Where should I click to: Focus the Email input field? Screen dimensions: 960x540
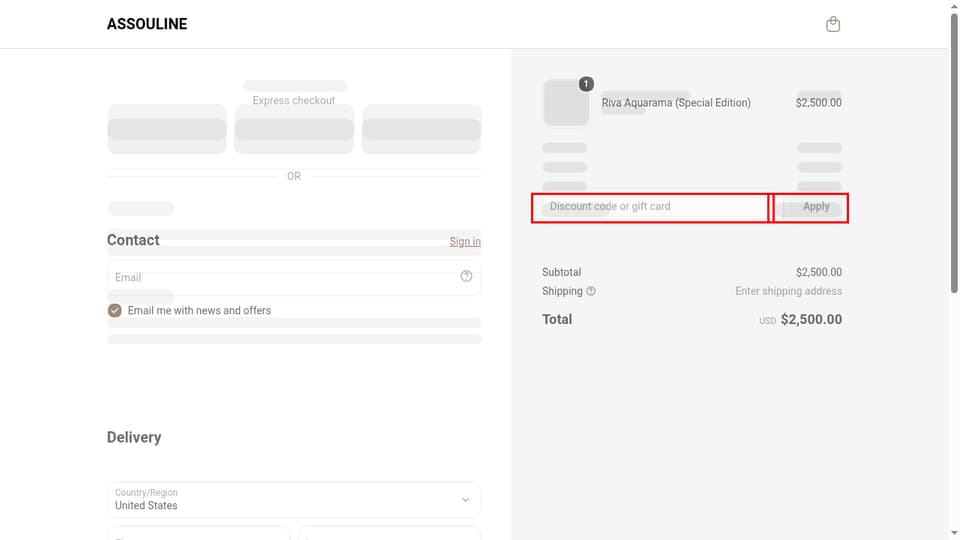294,277
